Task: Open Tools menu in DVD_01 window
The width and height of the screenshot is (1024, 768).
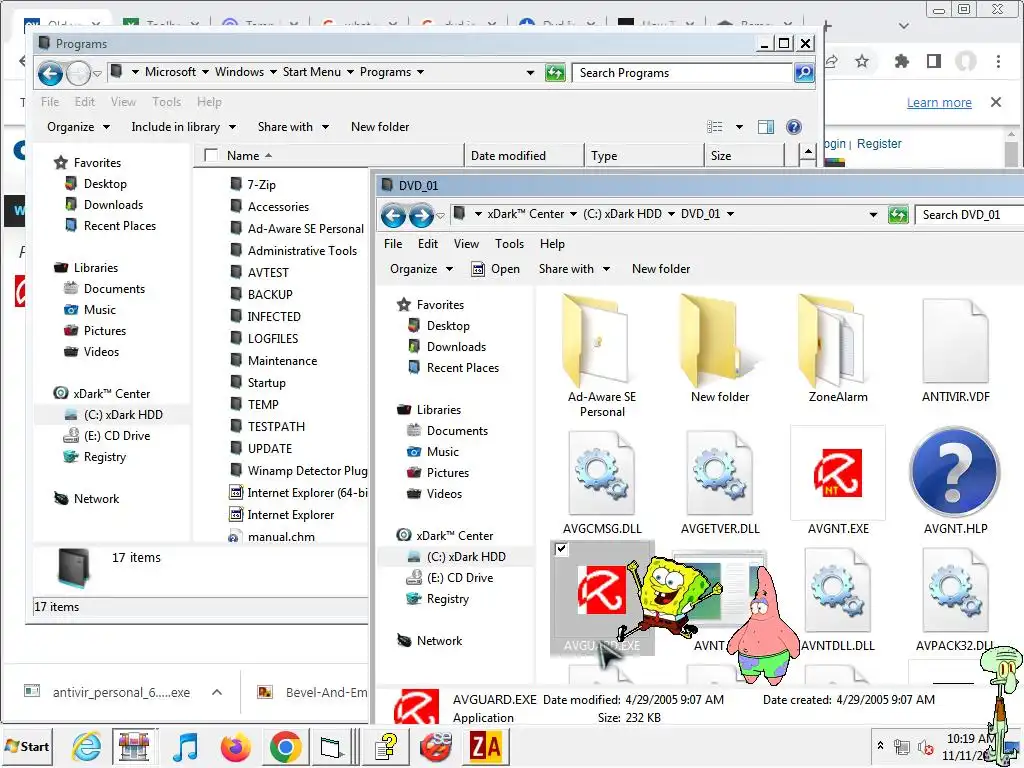Action: tap(509, 244)
